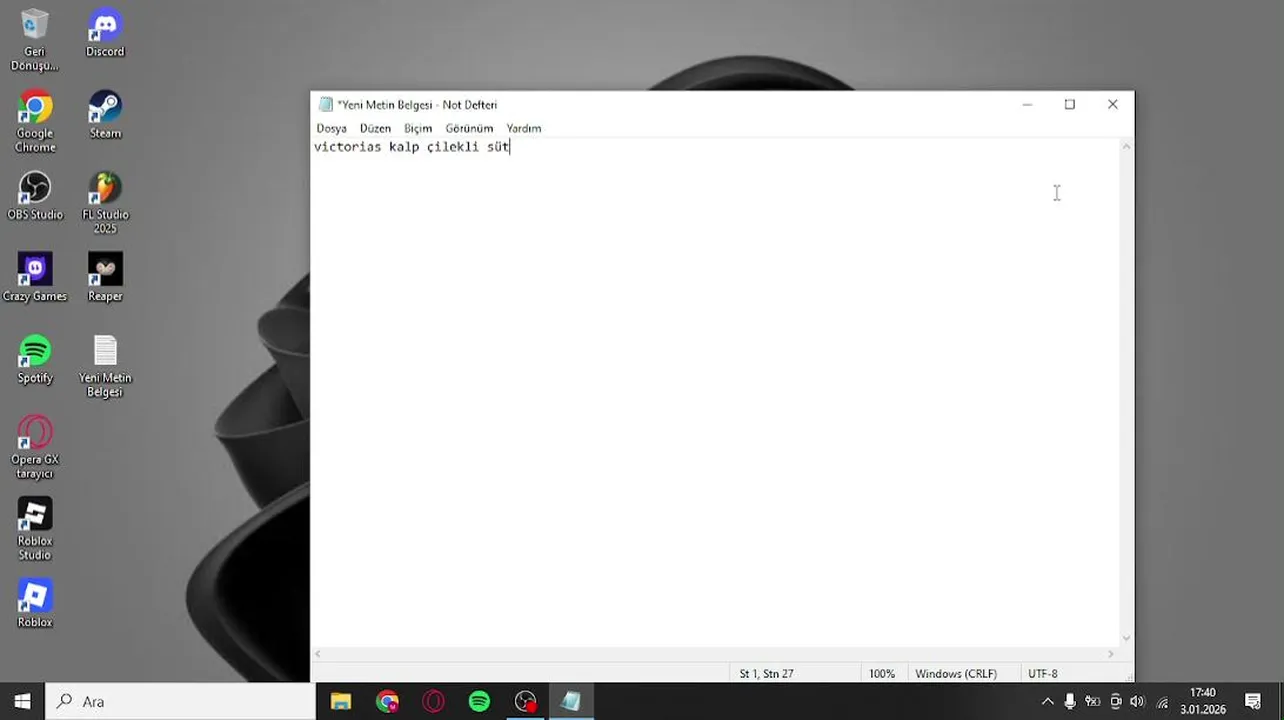Open the Windows Start menu

click(22, 701)
